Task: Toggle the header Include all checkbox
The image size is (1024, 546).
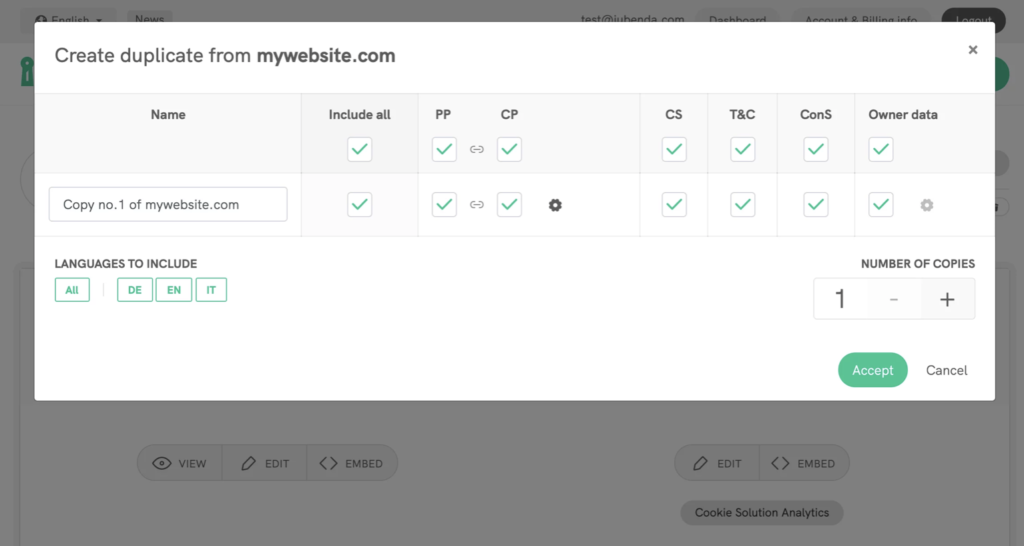Action: coord(360,150)
